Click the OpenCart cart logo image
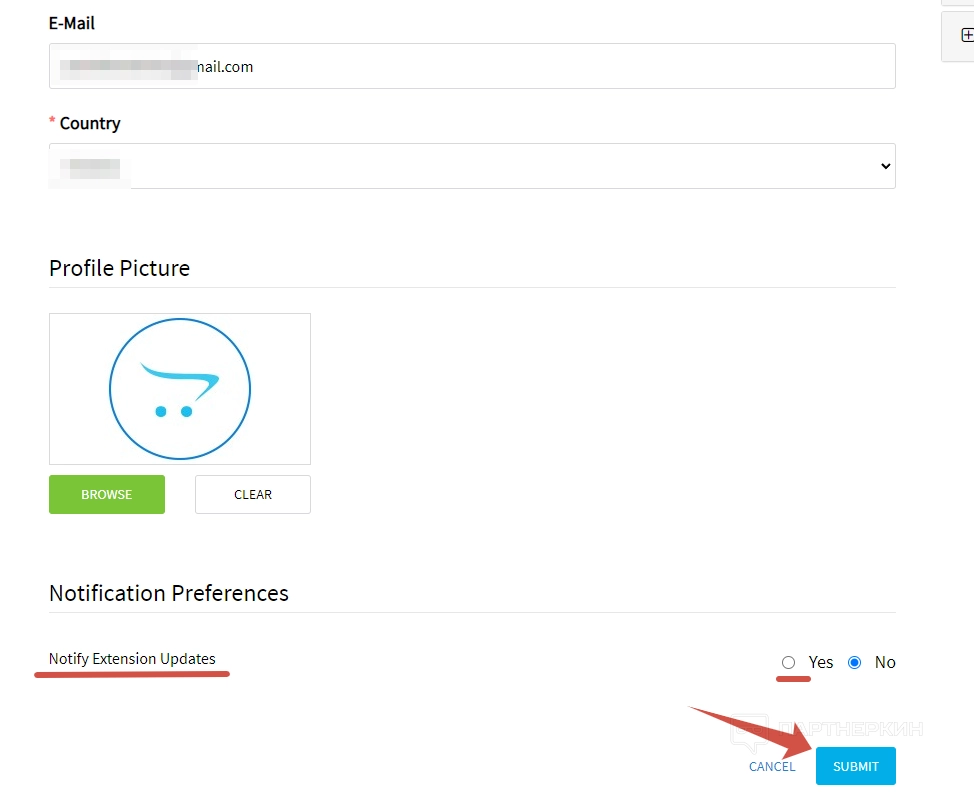This screenshot has width=974, height=806. (180, 389)
